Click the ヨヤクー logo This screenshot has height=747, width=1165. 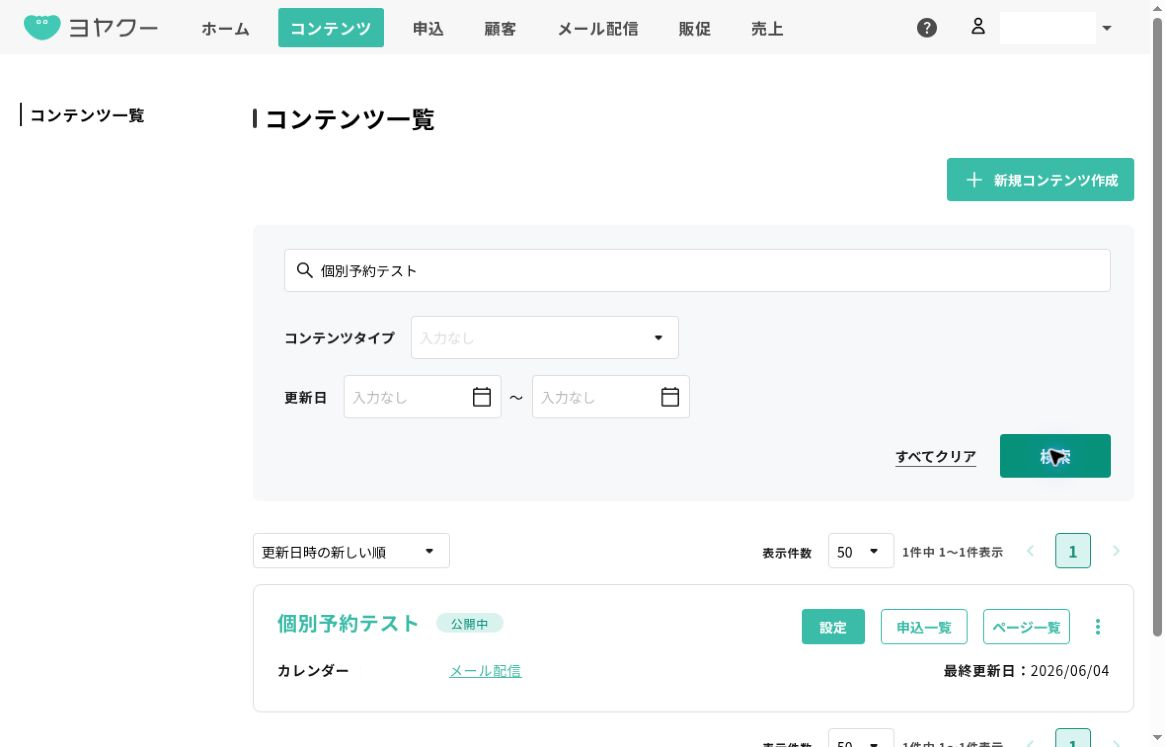[90, 28]
